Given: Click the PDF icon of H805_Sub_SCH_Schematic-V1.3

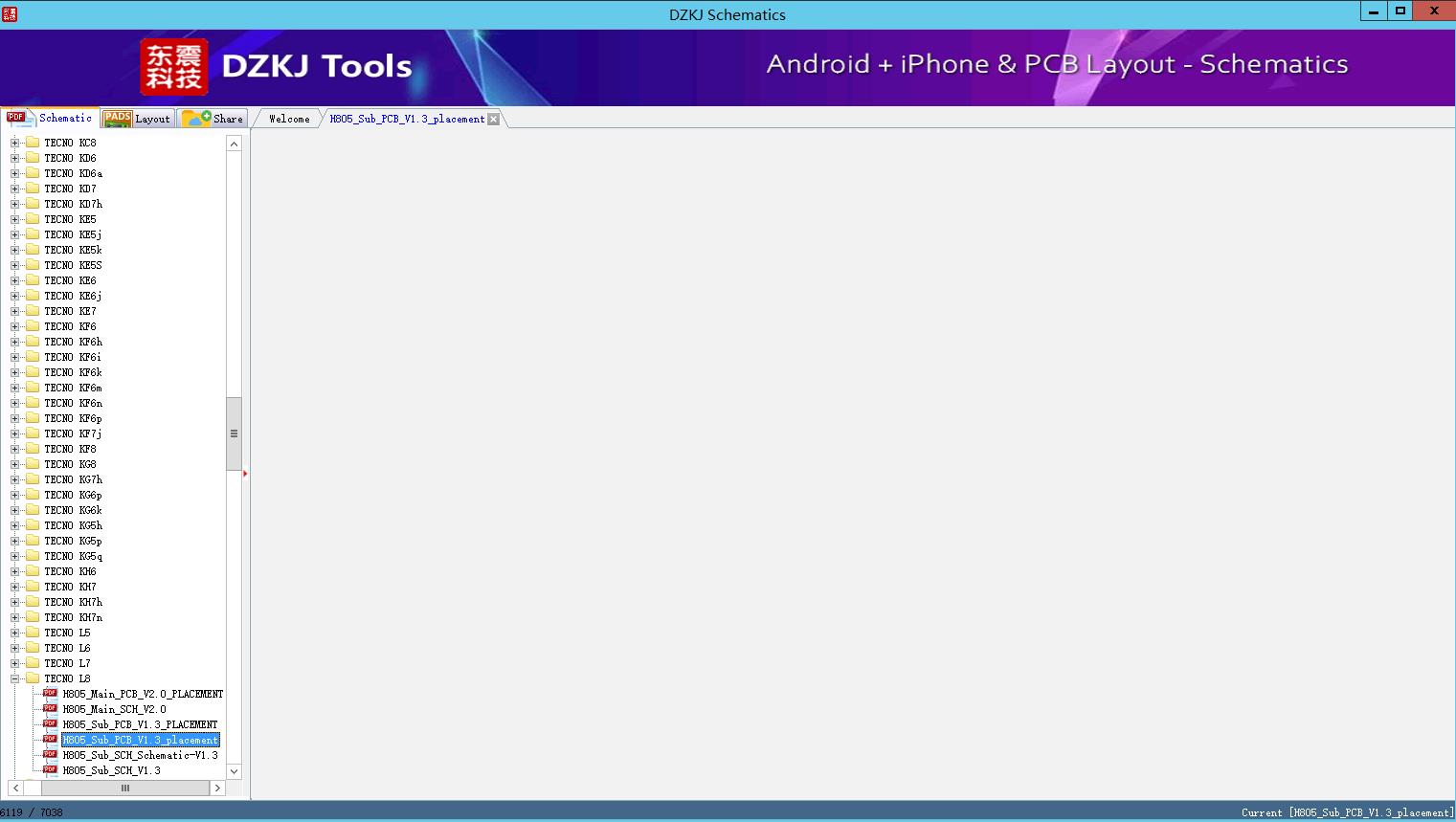Looking at the screenshot, I should (x=50, y=754).
